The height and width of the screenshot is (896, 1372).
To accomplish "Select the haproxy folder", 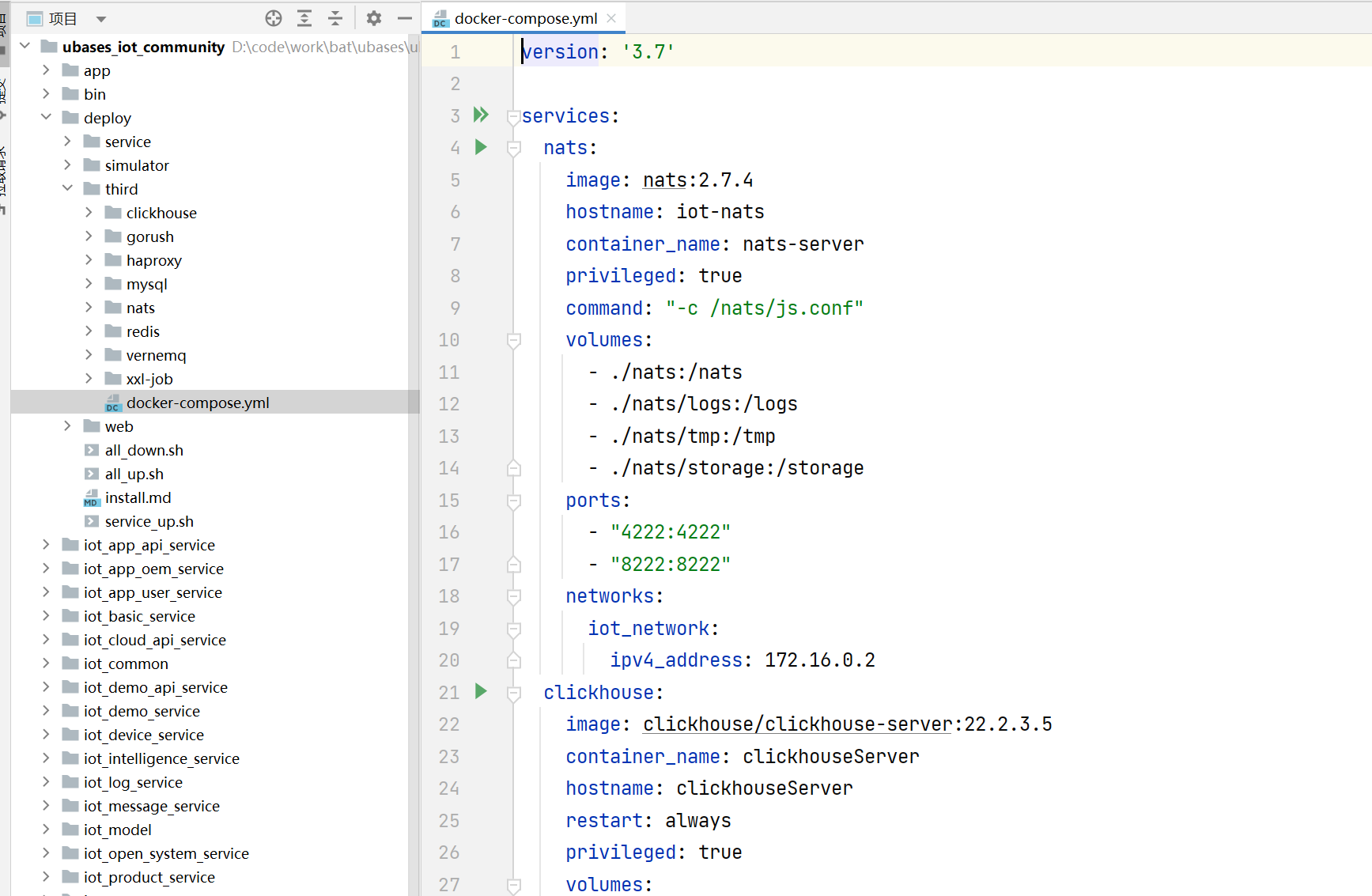I will click(x=153, y=260).
